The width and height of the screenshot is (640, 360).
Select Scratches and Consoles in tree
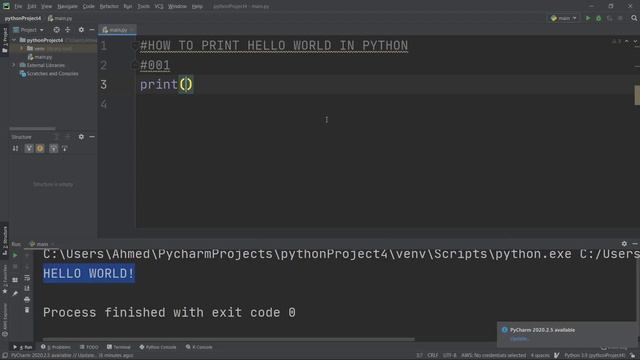tap(49, 74)
